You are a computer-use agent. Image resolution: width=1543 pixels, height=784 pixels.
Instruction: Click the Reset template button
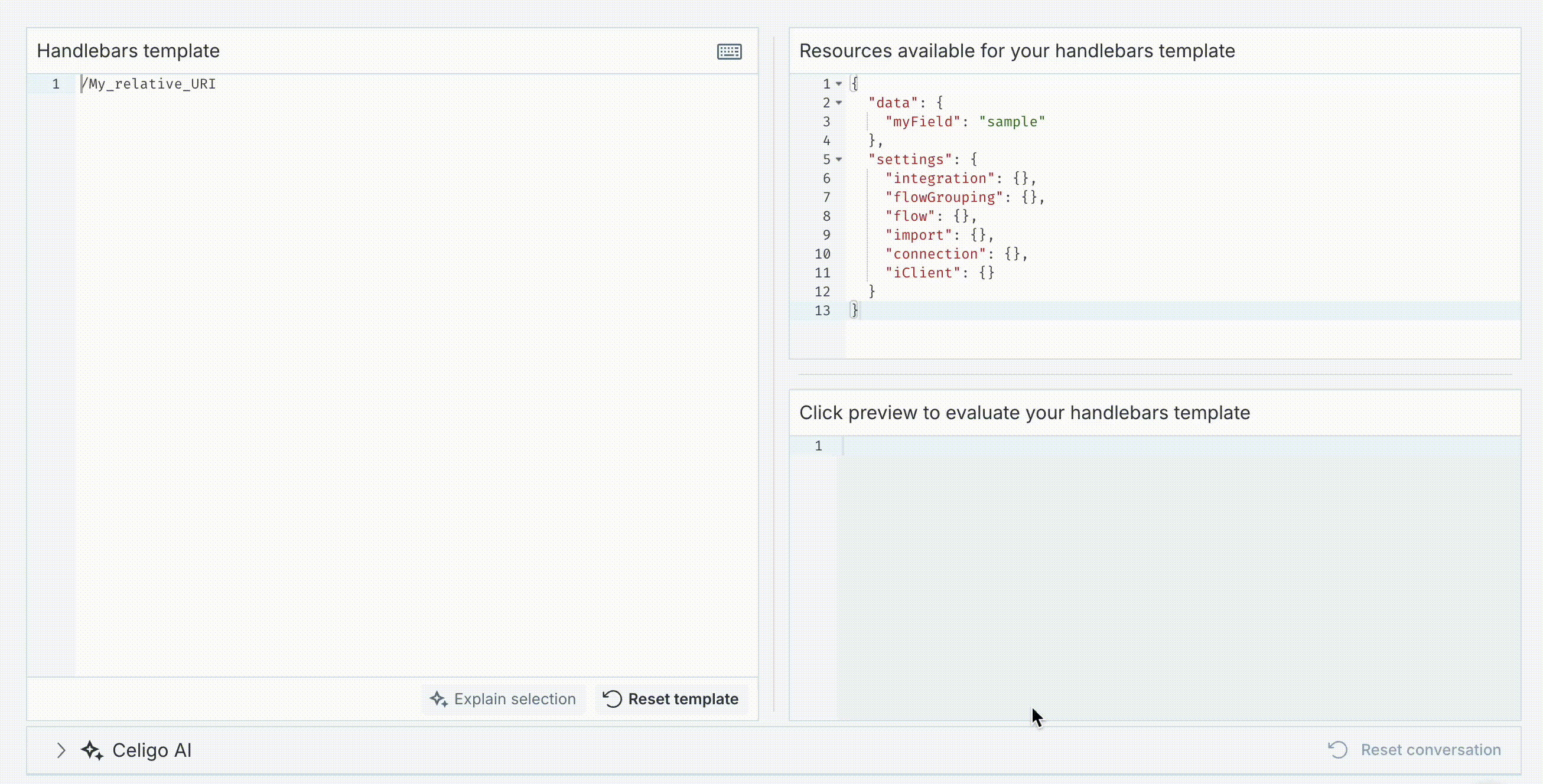(x=671, y=699)
